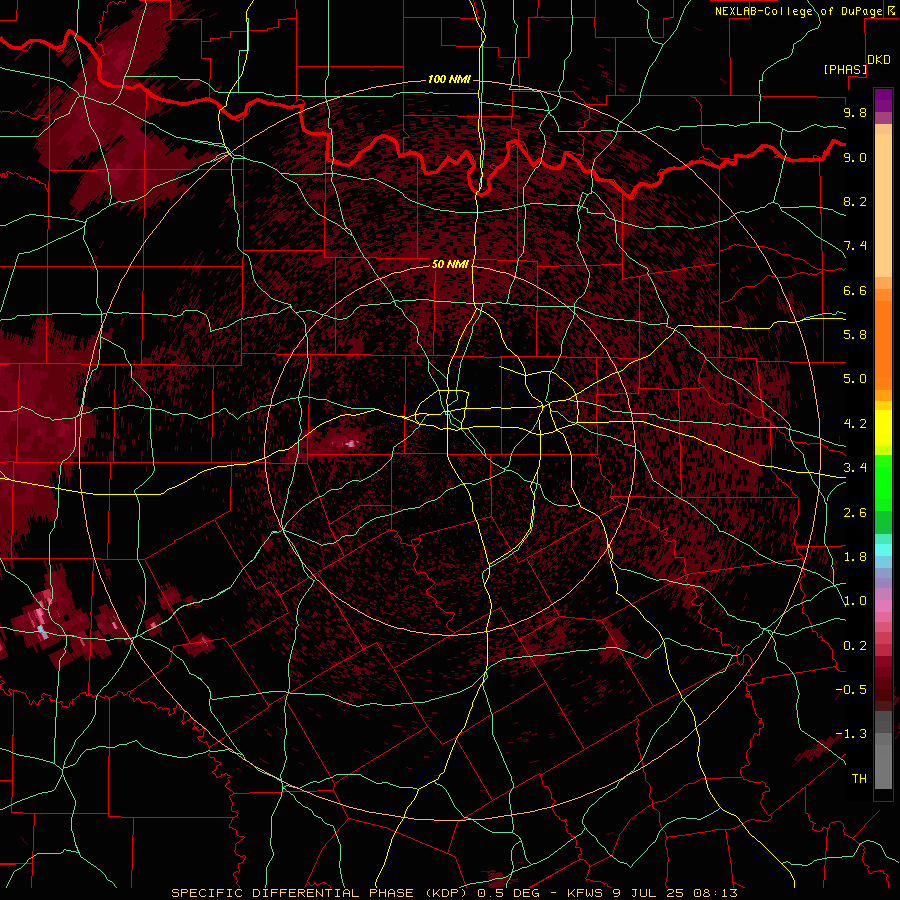Click the 100 NMI range ring label
The image size is (900, 900).
[449, 79]
